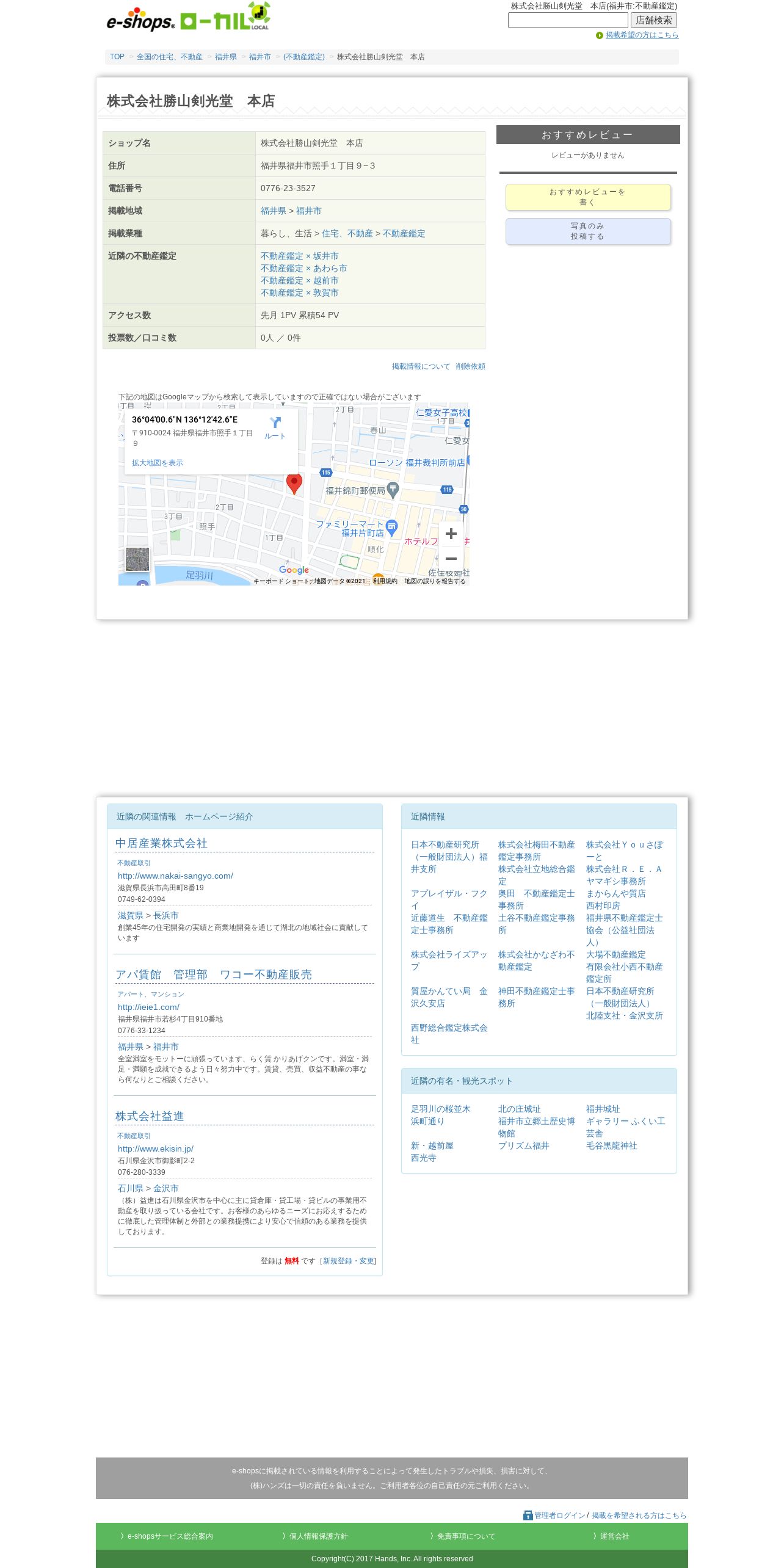Screen dimensions: 784x1568
Task: Switch map to satellite view thumbnail
Action: (x=137, y=559)
